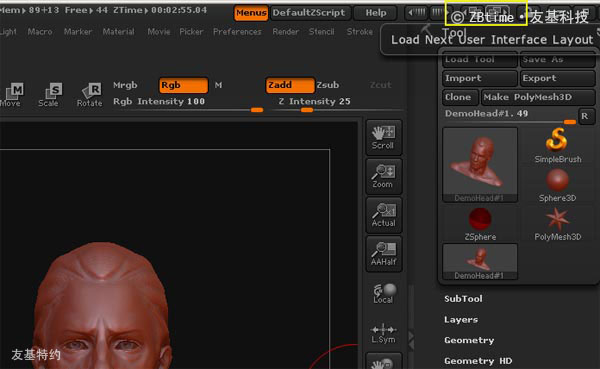Click the Zoom canvas icon
This screenshot has width=600, height=369.
coord(383,176)
